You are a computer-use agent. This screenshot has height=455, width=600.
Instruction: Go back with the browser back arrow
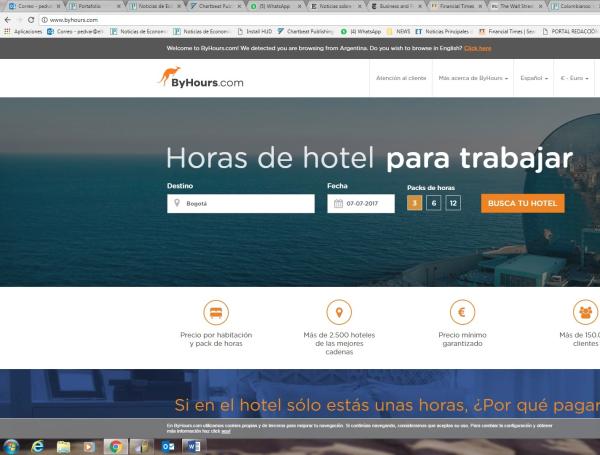(8, 20)
